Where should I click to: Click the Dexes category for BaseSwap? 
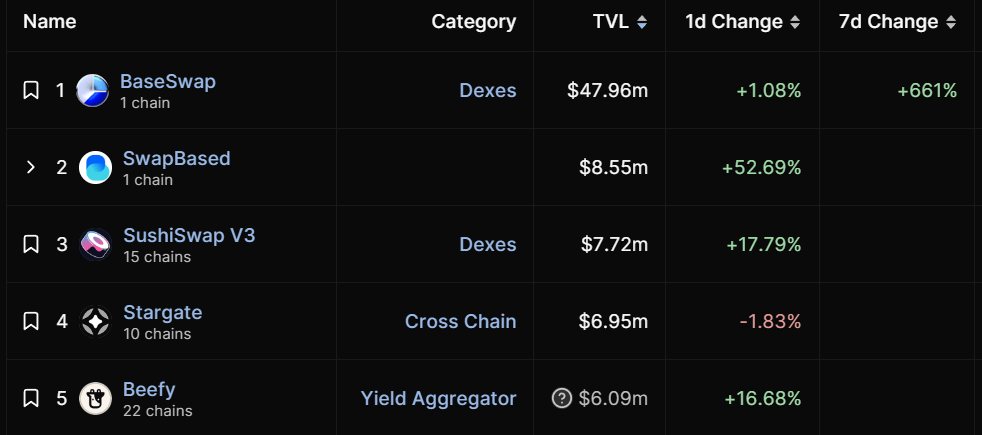click(x=487, y=90)
